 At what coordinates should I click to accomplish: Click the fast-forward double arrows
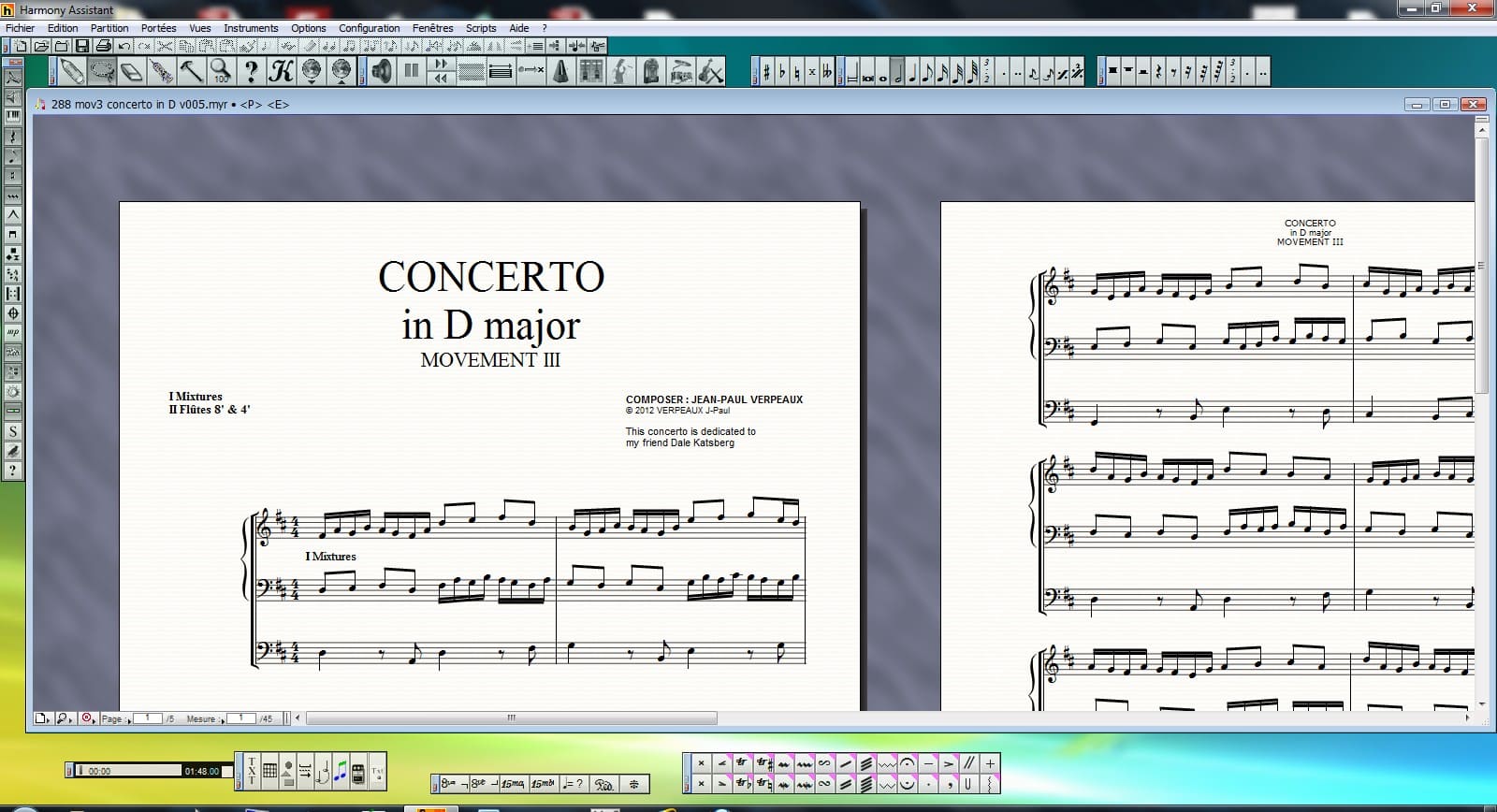[x=441, y=65]
